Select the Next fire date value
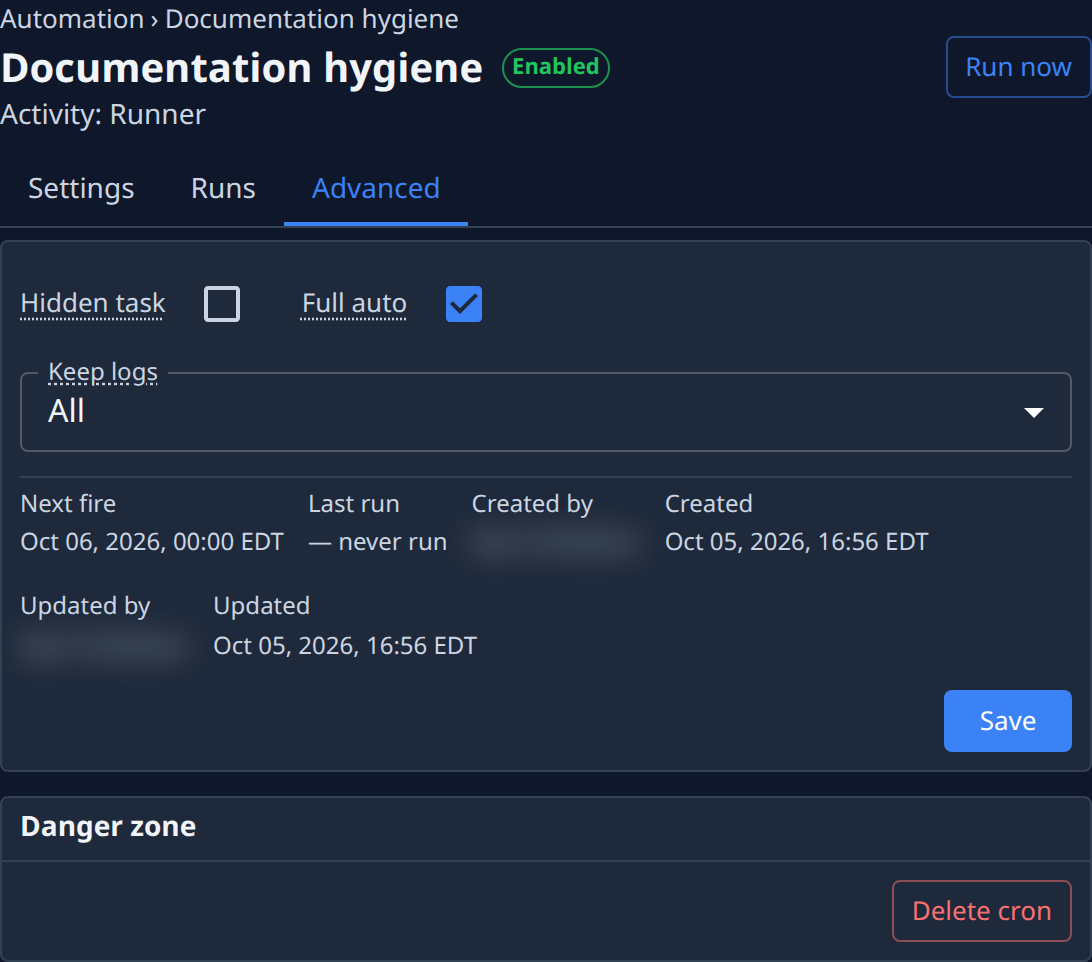The width and height of the screenshot is (1092, 962). 152,542
